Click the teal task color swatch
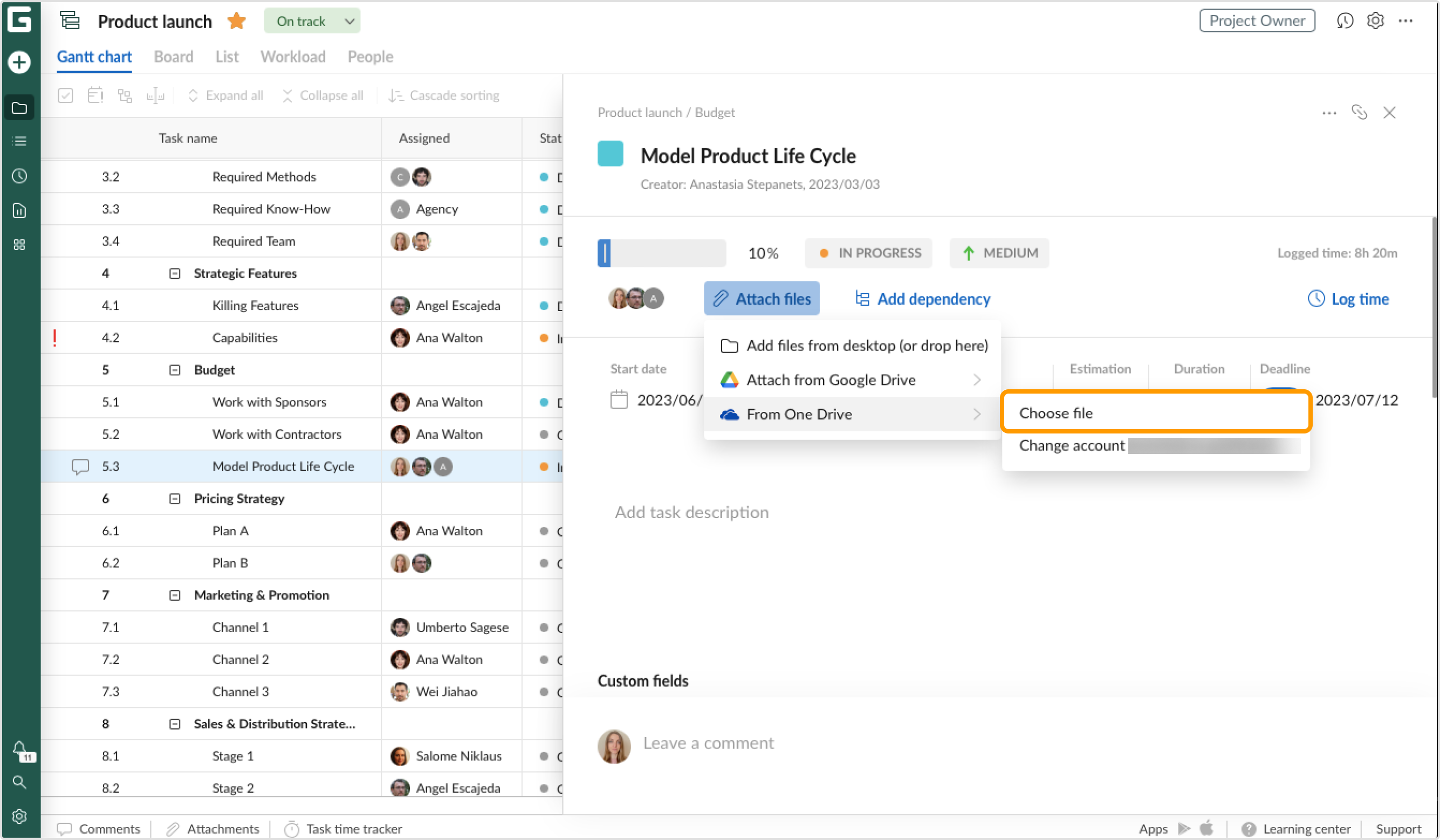 (611, 154)
